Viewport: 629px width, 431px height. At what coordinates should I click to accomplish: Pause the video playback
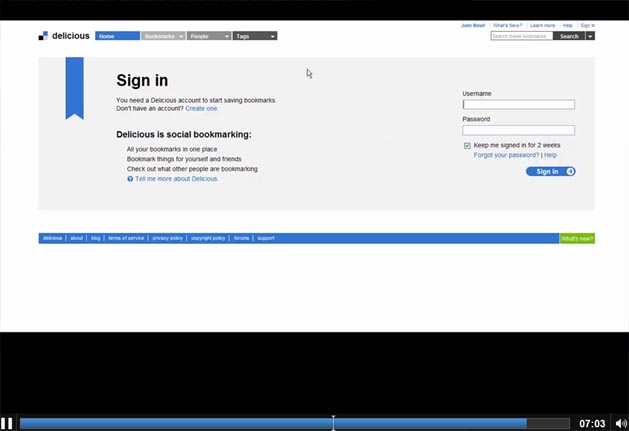(x=6, y=423)
